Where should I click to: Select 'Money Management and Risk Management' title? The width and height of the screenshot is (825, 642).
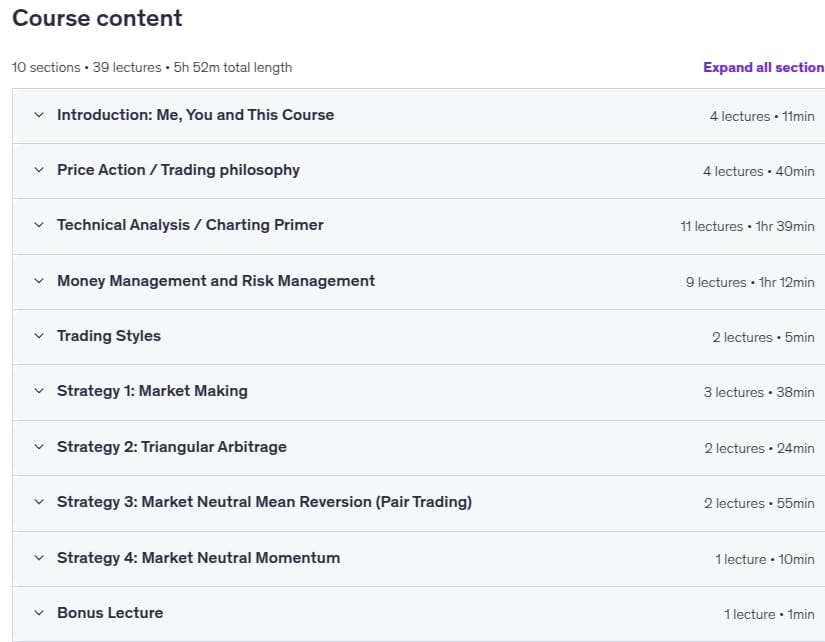pos(216,281)
